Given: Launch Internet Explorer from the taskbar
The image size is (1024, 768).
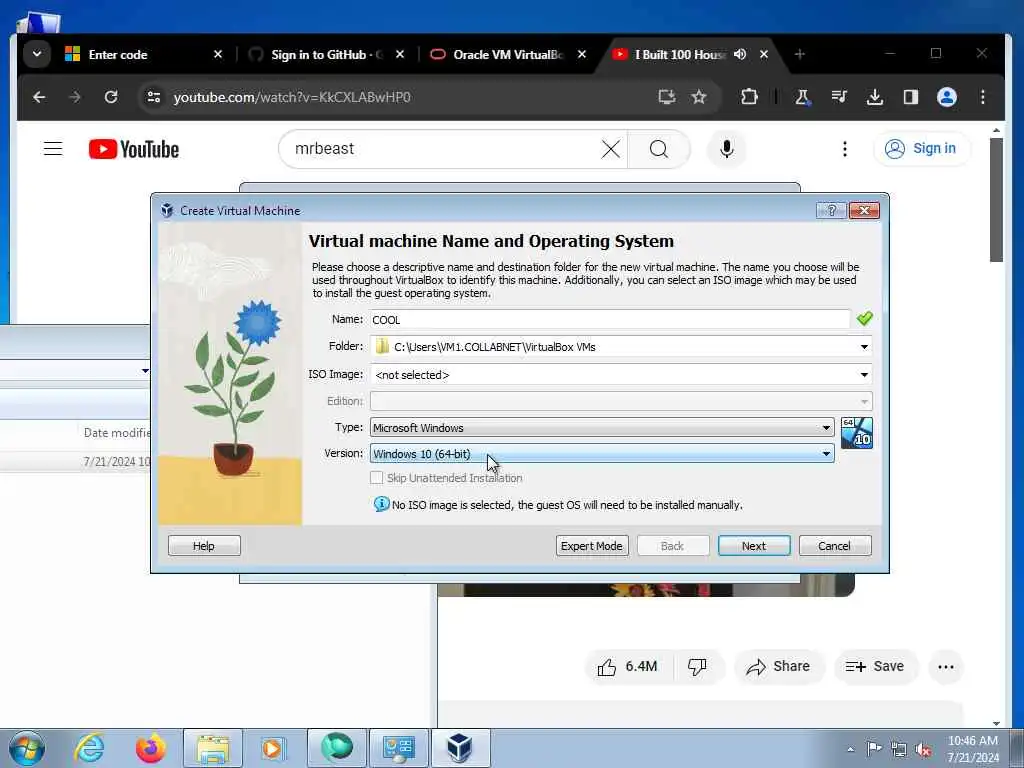Looking at the screenshot, I should (88, 748).
